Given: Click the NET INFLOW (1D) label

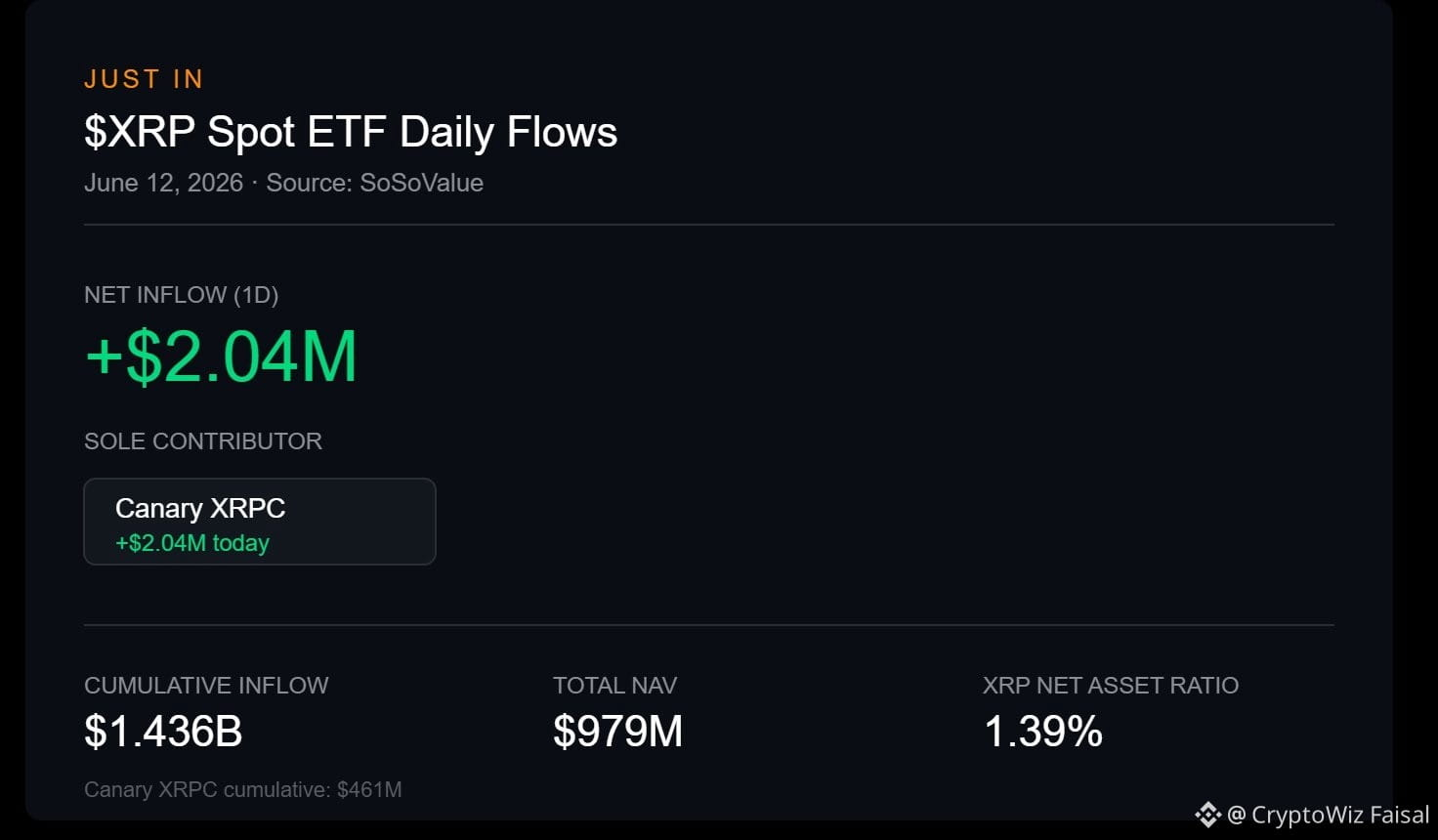Looking at the screenshot, I should [x=182, y=295].
